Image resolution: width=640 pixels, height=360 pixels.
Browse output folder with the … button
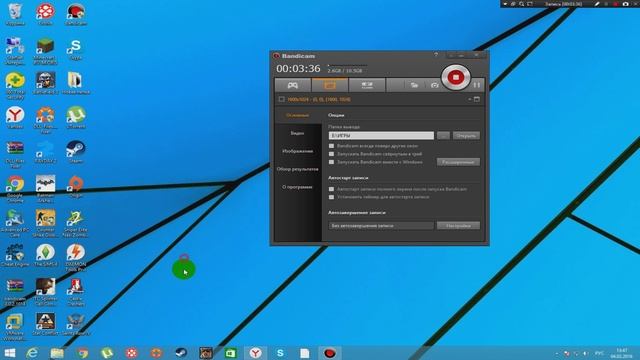click(443, 136)
